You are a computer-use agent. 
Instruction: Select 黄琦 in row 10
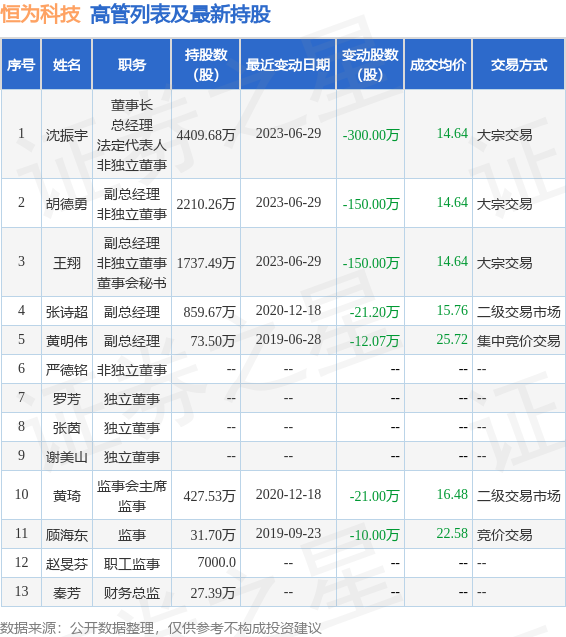click(67, 496)
